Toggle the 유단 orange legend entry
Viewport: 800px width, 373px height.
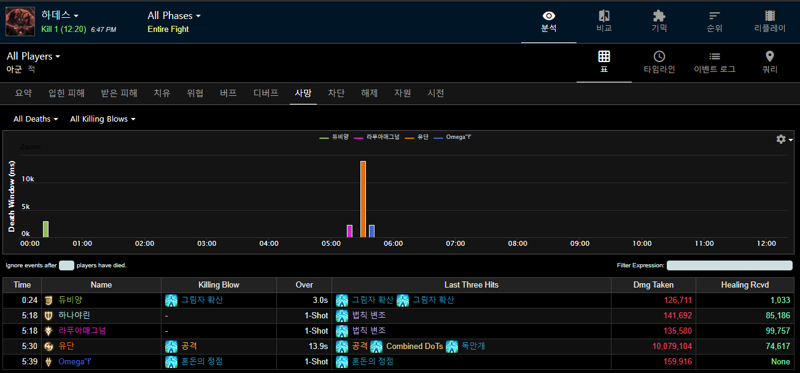click(x=417, y=137)
